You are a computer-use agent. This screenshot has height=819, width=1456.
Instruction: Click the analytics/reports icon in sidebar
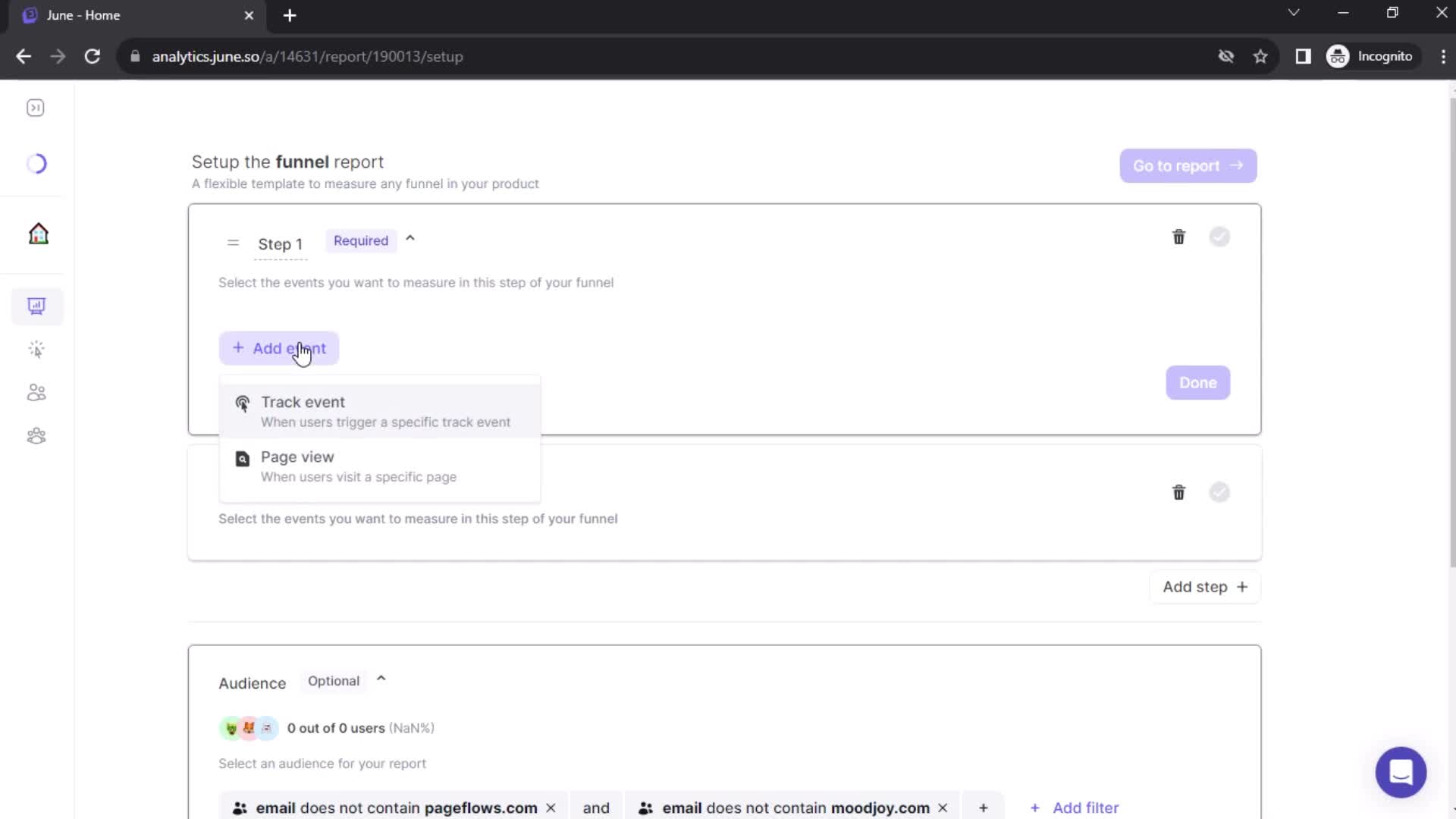pyautogui.click(x=36, y=304)
